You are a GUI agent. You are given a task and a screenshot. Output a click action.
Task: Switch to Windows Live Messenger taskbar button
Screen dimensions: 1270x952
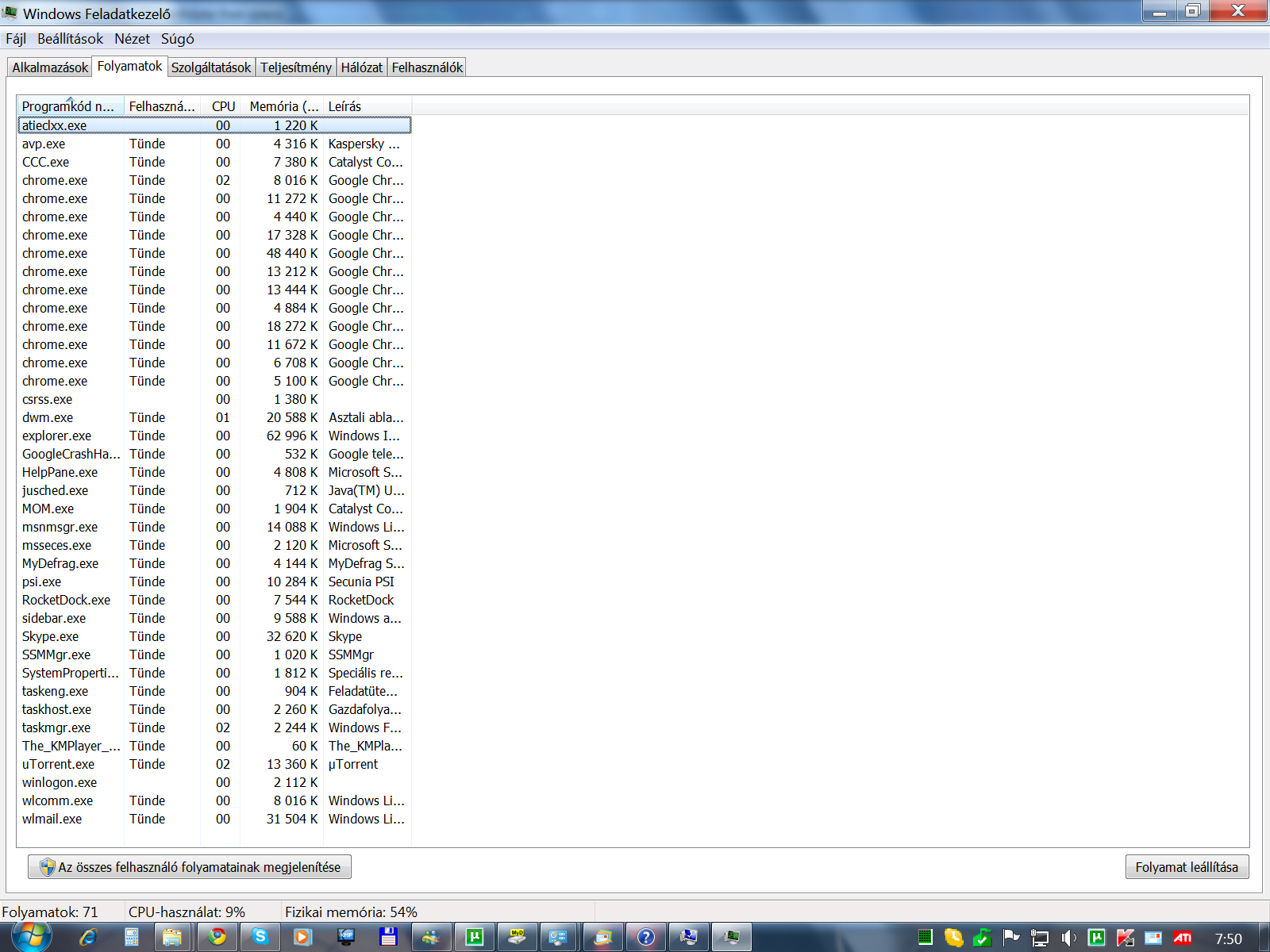[431, 937]
